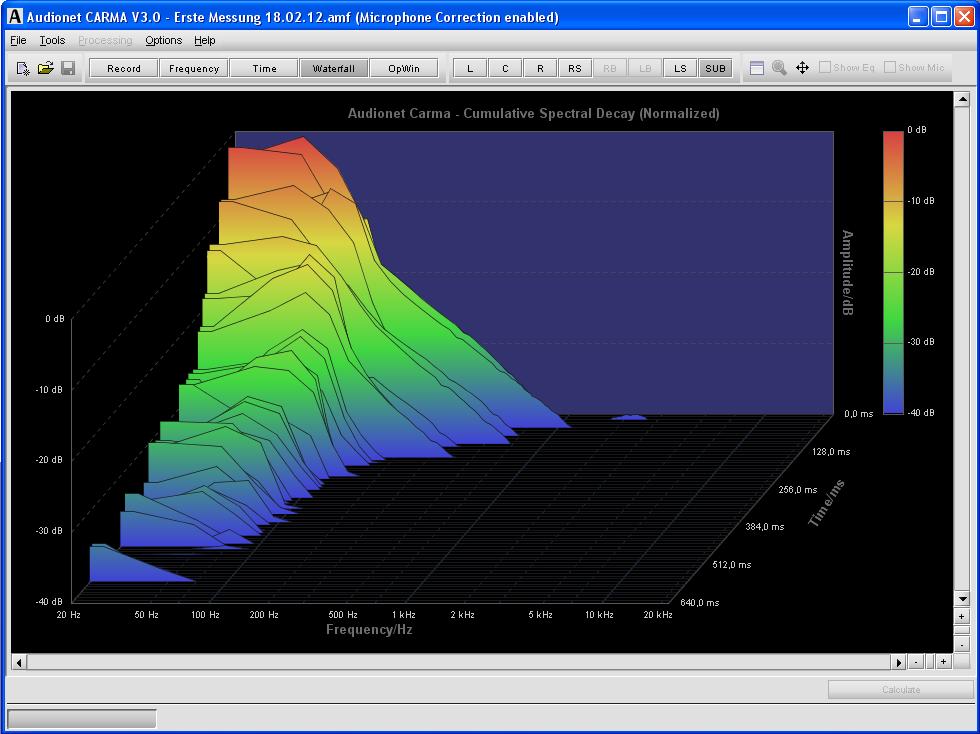Viewport: 980px width, 734px height.
Task: Toggle the SUB channel button
Action: [715, 68]
